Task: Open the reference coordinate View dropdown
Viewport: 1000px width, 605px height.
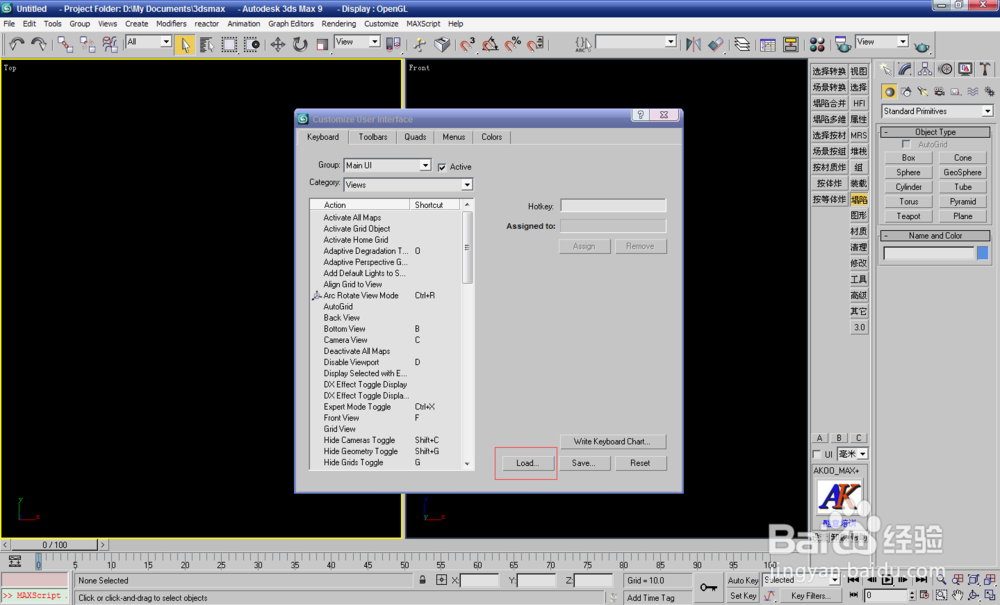Action: point(357,42)
